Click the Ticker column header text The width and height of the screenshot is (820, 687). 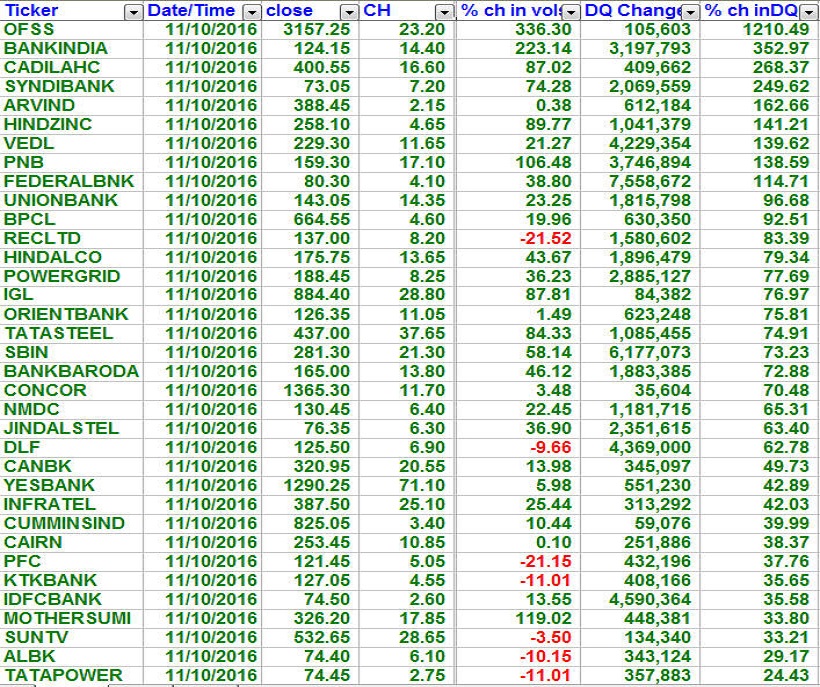[x=31, y=11]
